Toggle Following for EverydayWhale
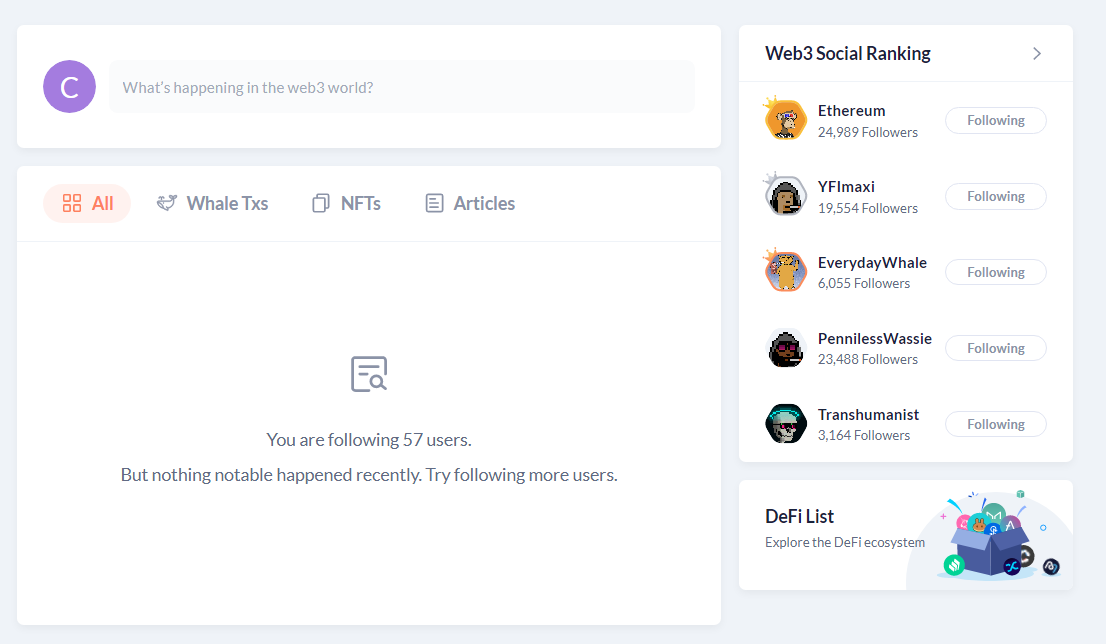 (995, 272)
